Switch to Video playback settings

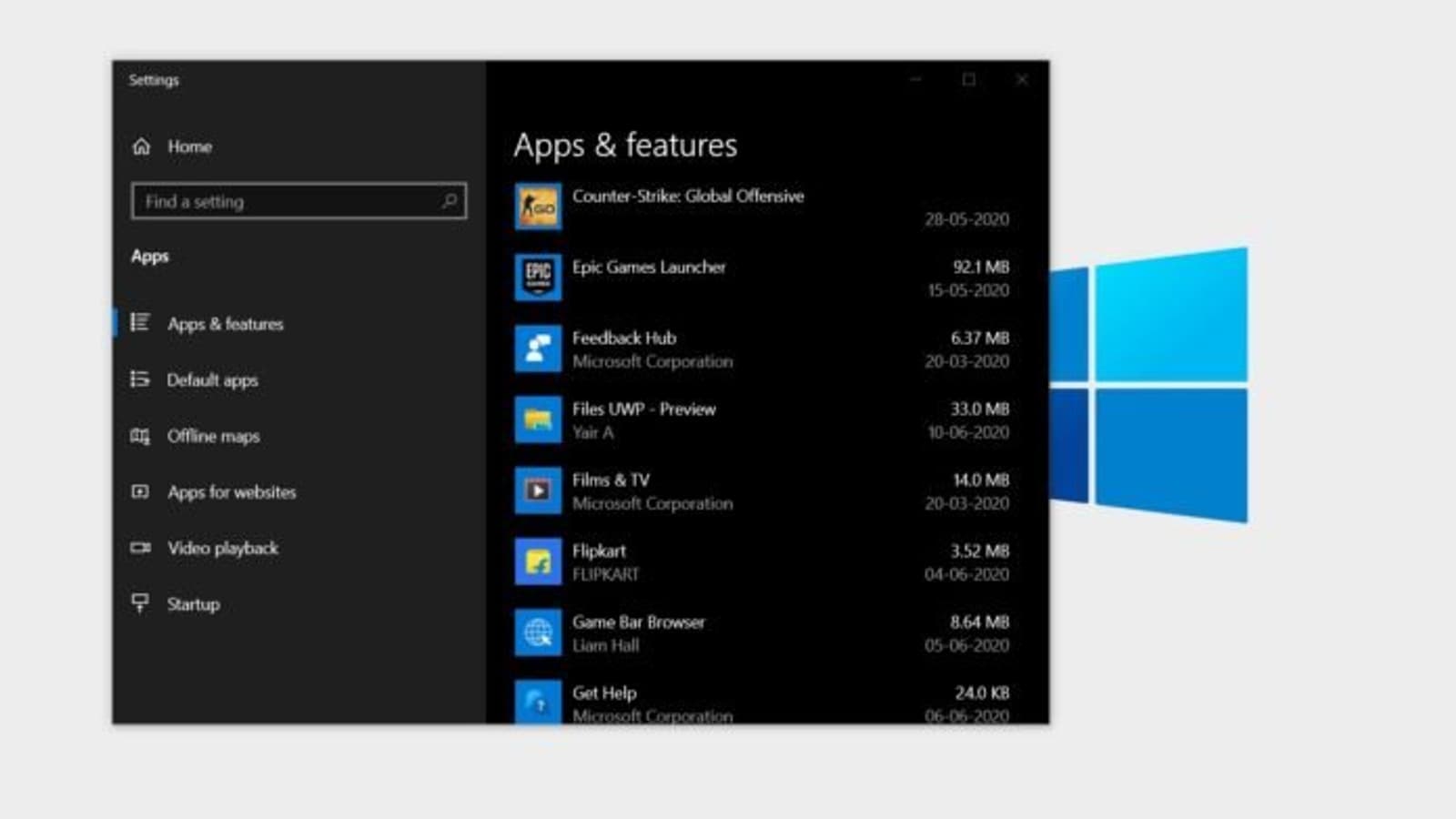(223, 549)
